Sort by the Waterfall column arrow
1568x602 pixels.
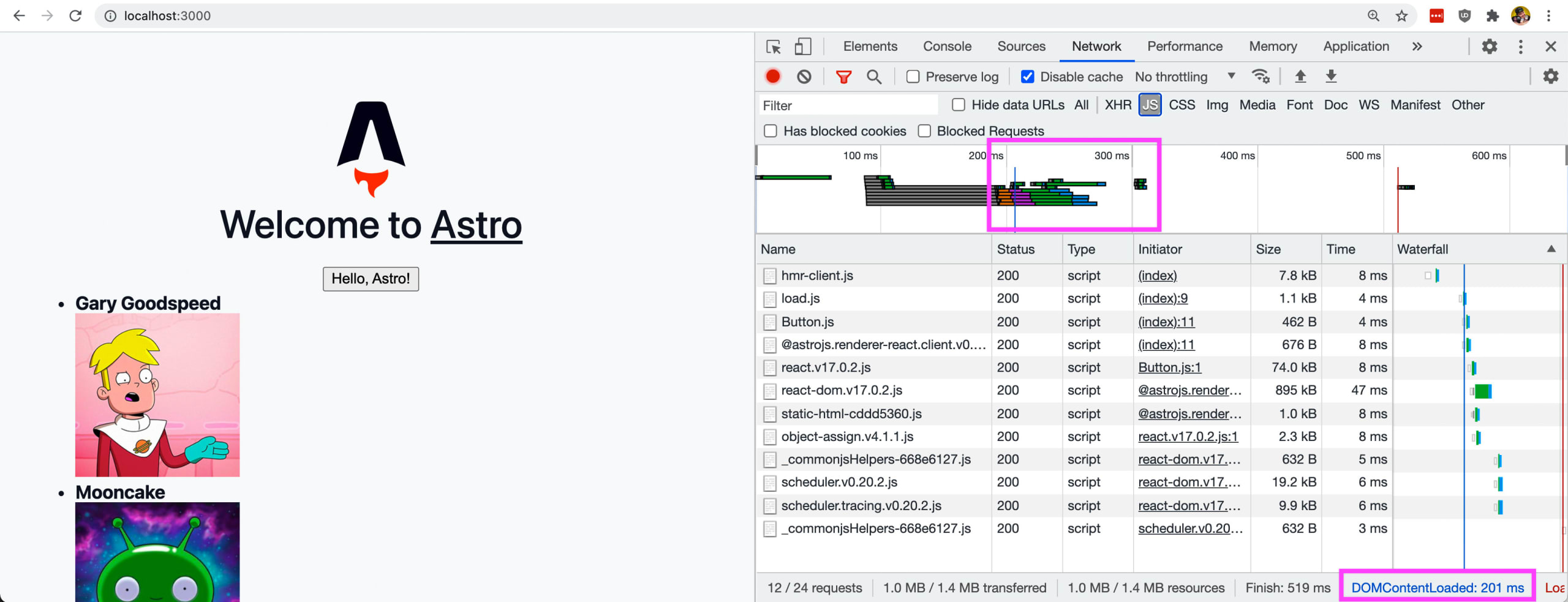(x=1551, y=249)
